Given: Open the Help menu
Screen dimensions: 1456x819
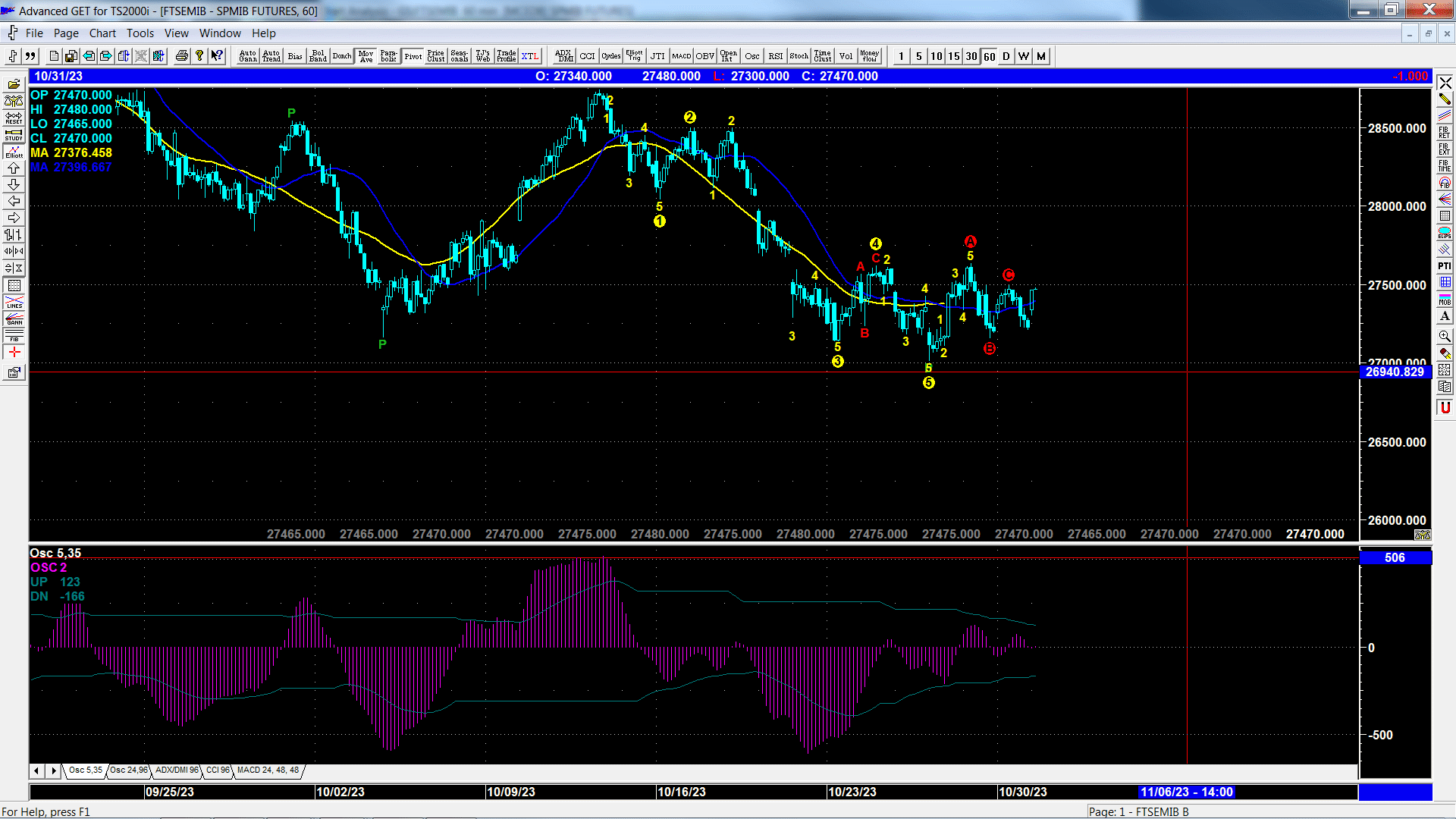Looking at the screenshot, I should click(x=264, y=33).
